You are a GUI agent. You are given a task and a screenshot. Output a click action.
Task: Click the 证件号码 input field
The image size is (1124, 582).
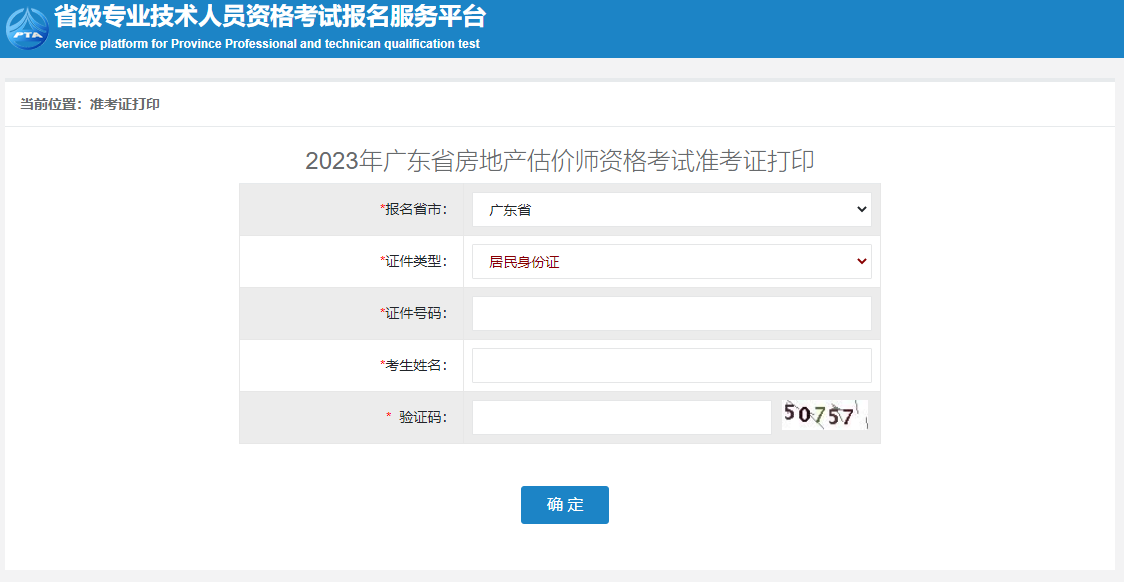pyautogui.click(x=670, y=313)
